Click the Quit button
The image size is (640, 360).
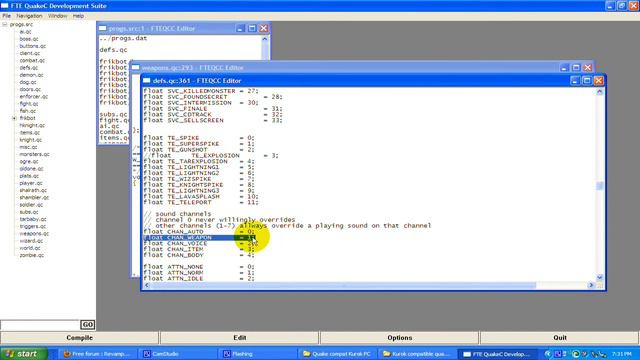pyautogui.click(x=560, y=338)
